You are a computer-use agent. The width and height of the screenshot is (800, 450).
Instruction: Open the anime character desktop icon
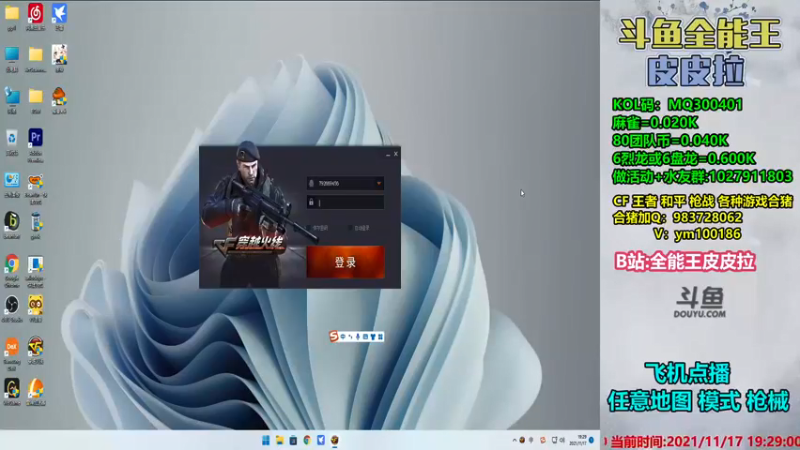coord(59,55)
